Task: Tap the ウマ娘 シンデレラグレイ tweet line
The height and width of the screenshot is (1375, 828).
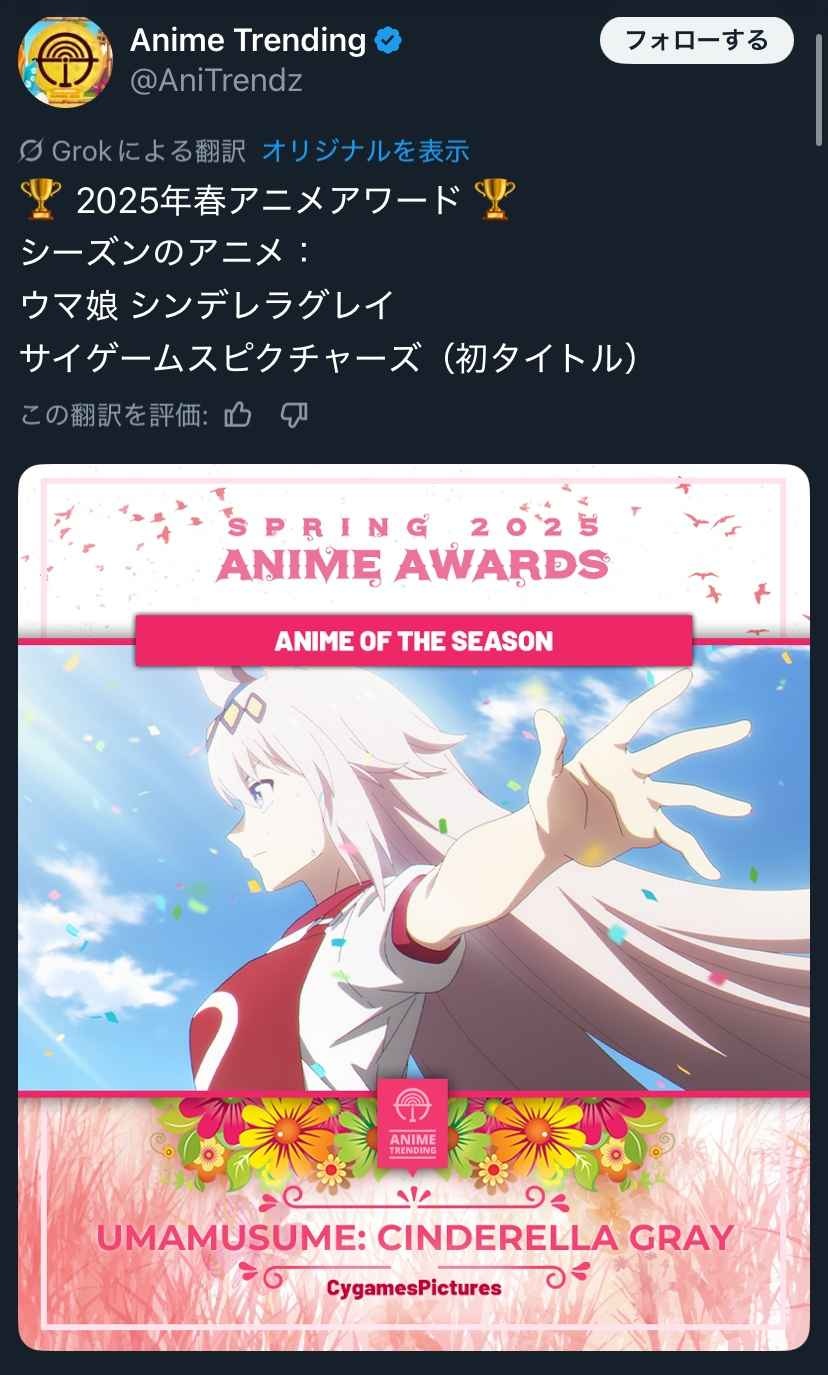Action: tap(207, 305)
